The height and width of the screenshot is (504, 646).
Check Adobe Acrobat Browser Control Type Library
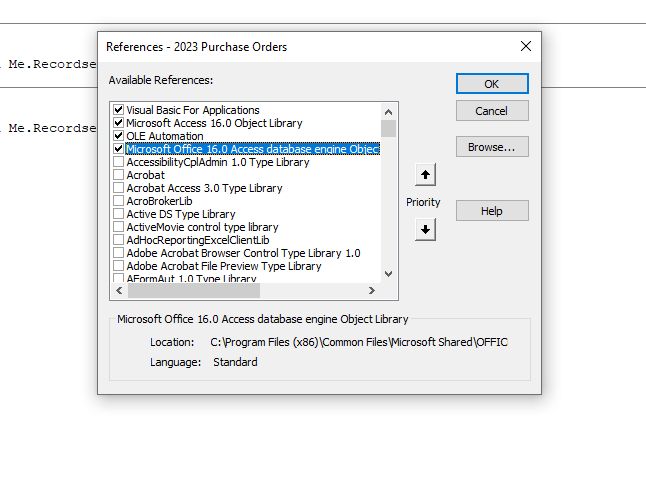(119, 253)
